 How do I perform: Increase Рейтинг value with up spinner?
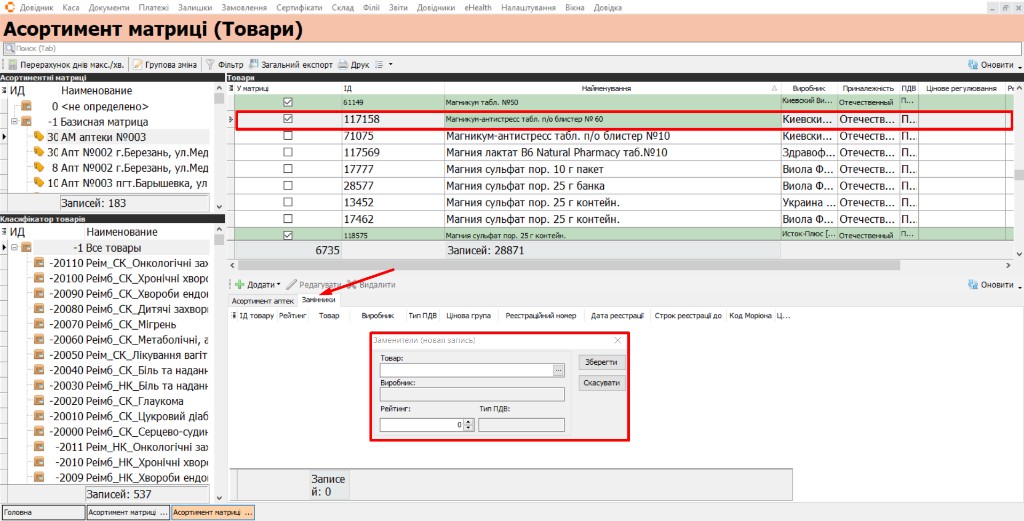pyautogui.click(x=468, y=422)
